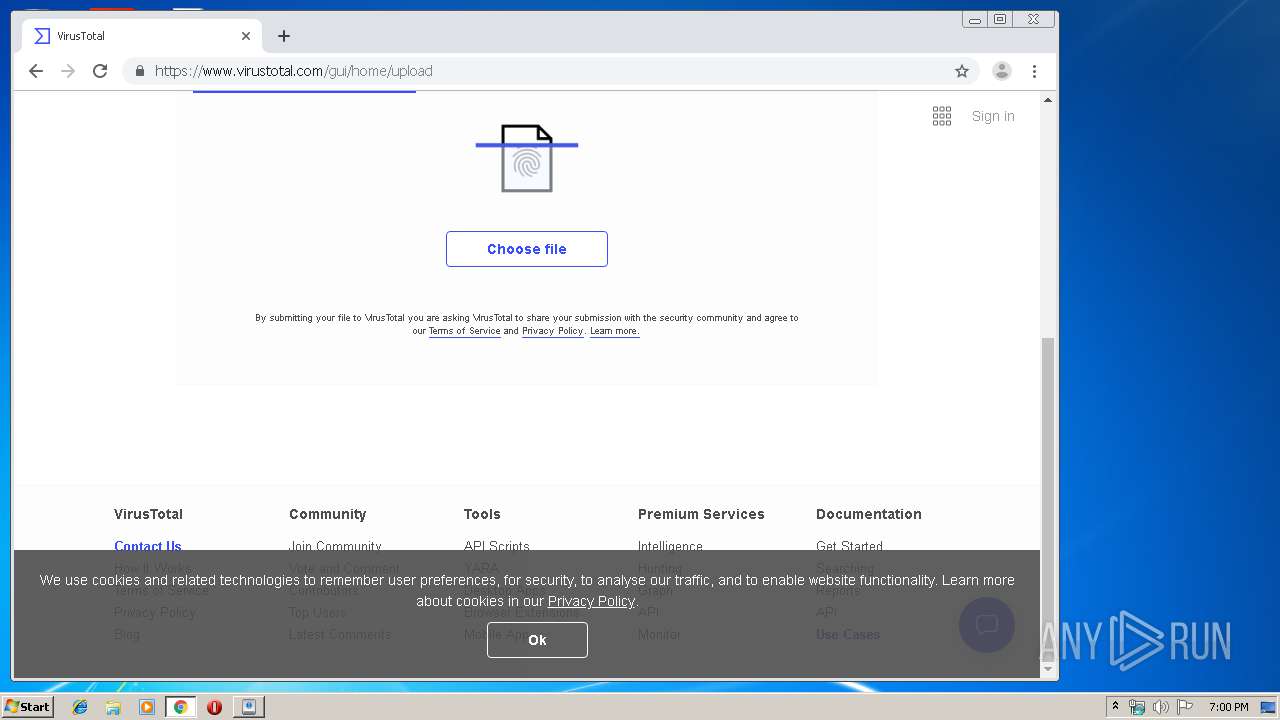Viewport: 1280px width, 720px height.
Task: Launch Internet Explorer from taskbar
Action: [80, 707]
